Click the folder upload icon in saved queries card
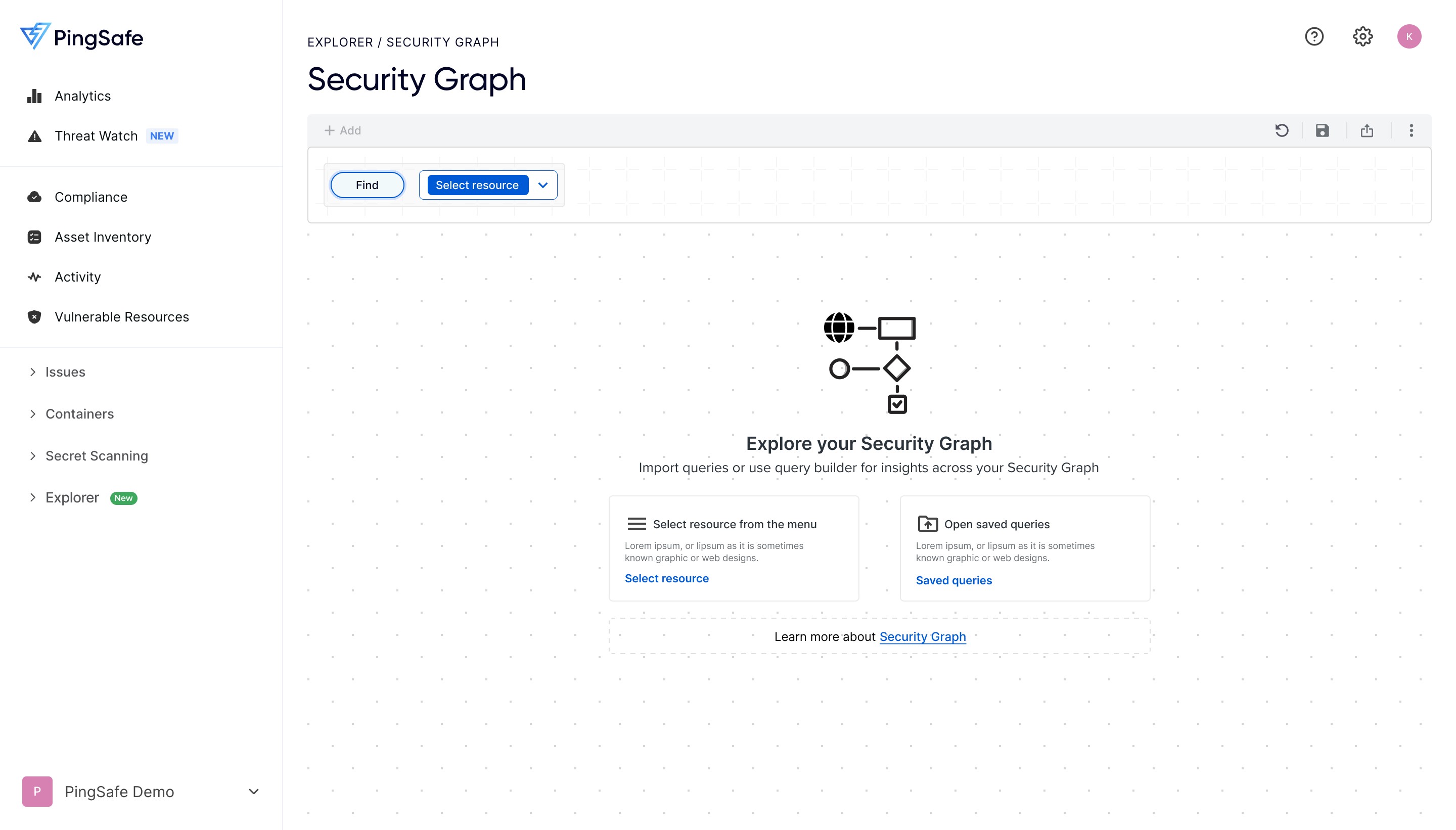The height and width of the screenshot is (830, 1456). (928, 523)
